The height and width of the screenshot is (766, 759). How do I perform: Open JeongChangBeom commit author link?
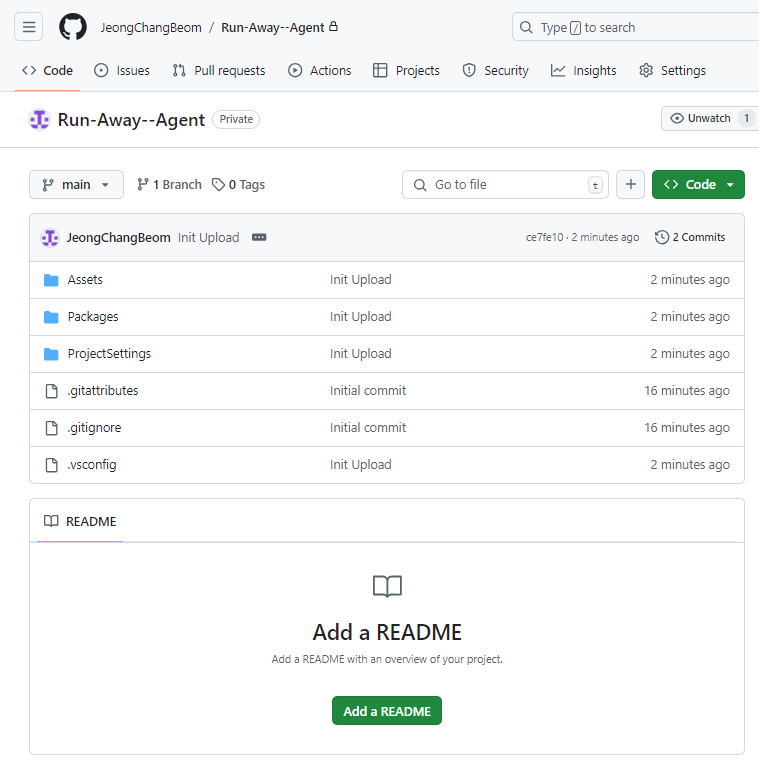(119, 237)
